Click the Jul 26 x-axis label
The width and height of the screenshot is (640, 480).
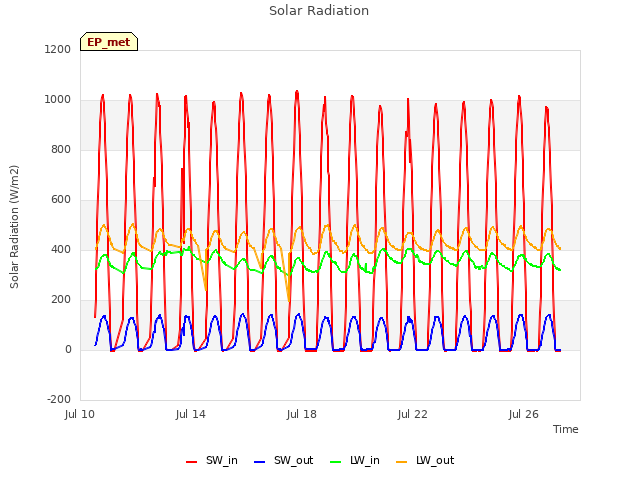coord(524,415)
